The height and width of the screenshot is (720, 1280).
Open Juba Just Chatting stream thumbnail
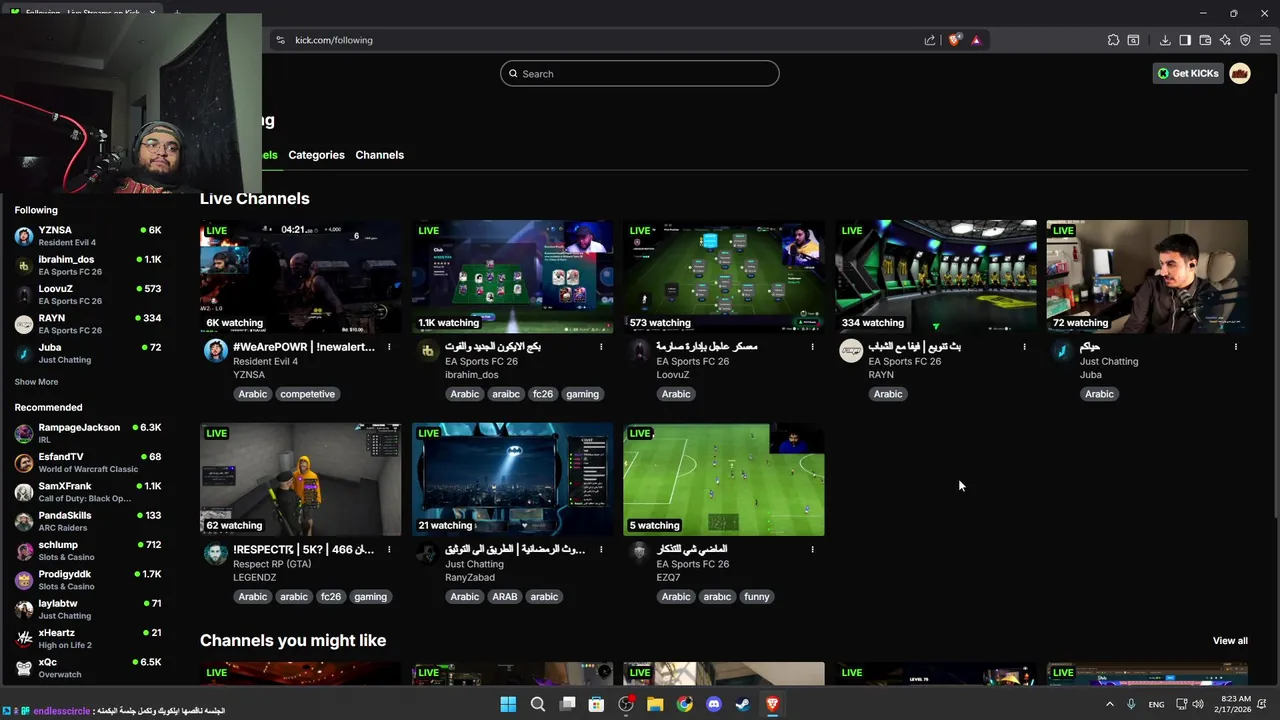(x=1147, y=276)
